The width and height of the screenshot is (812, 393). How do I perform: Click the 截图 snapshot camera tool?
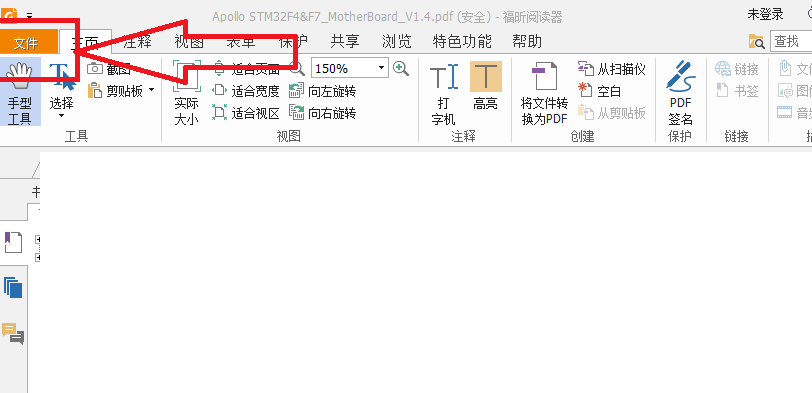coord(109,68)
